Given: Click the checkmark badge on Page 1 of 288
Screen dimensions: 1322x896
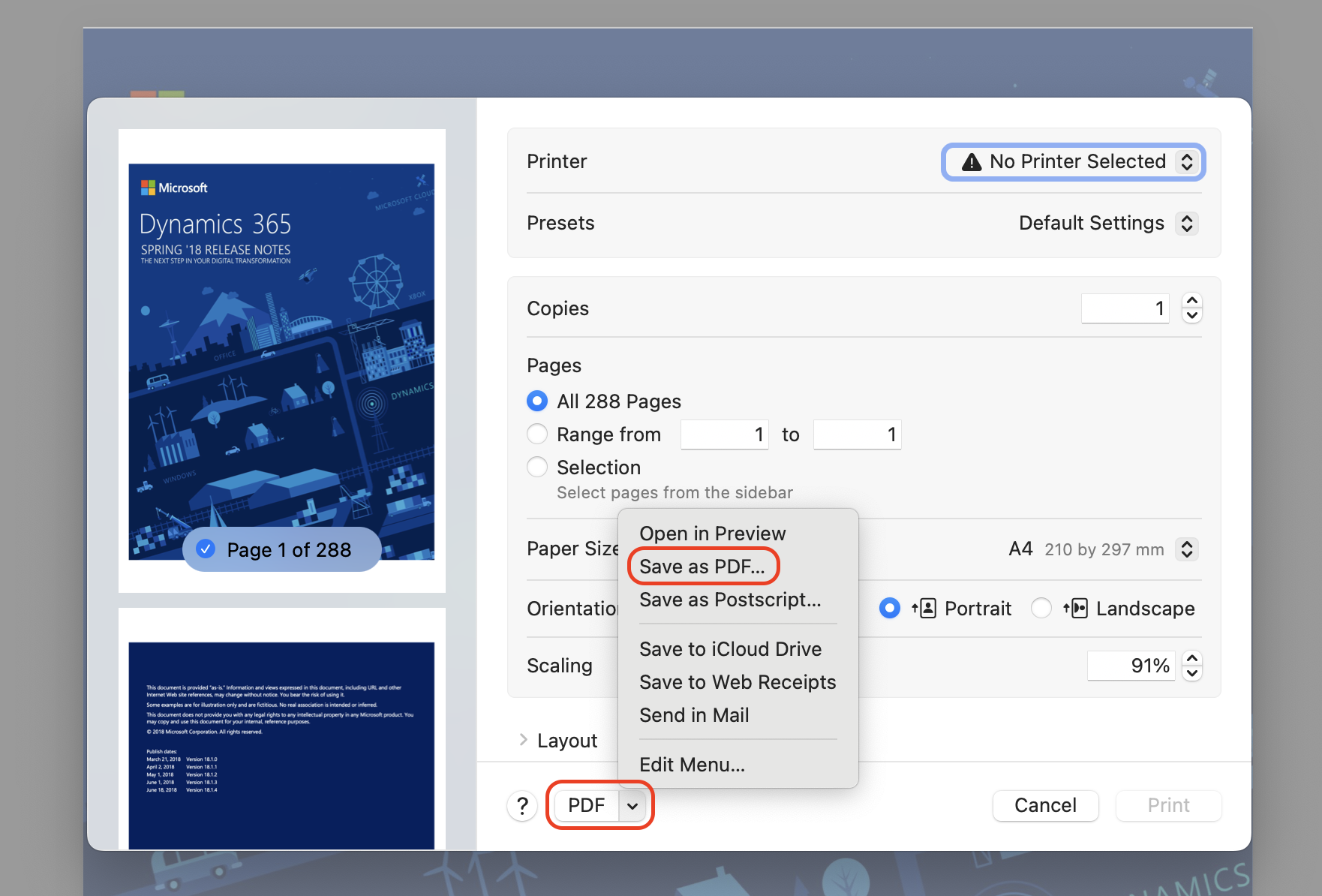Looking at the screenshot, I should [x=204, y=549].
